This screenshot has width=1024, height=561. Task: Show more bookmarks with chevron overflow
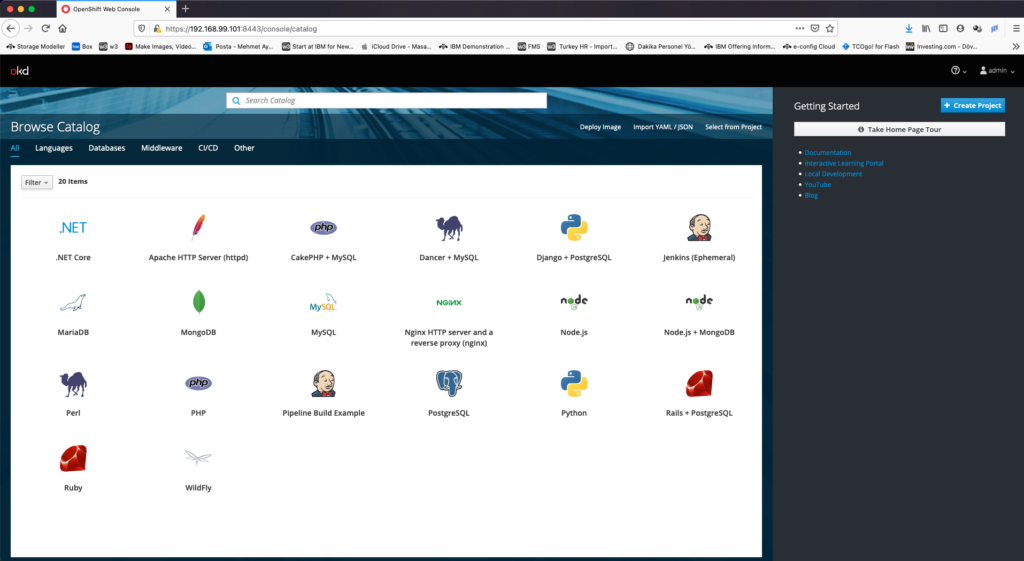[x=1016, y=46]
